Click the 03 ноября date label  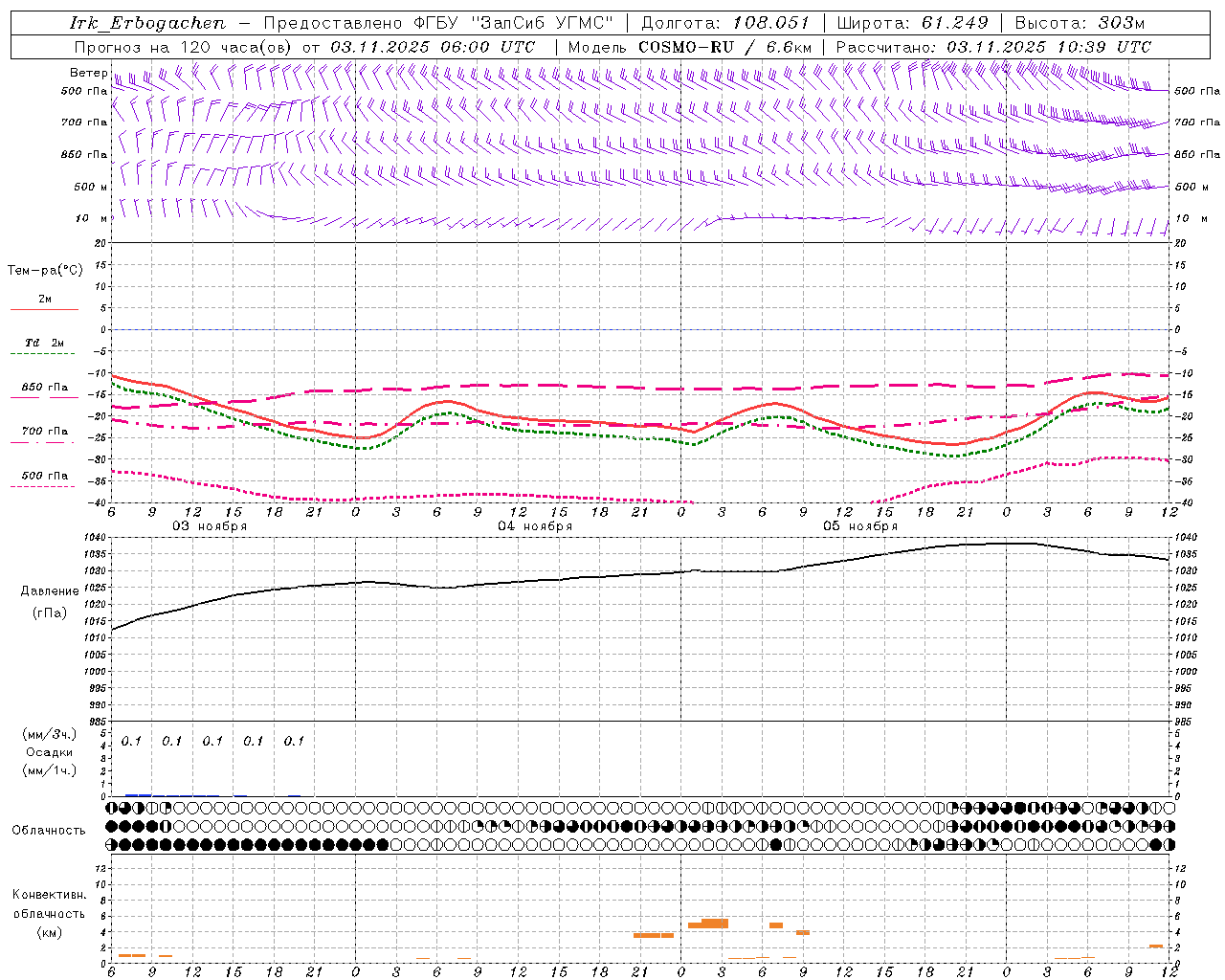tap(210, 526)
